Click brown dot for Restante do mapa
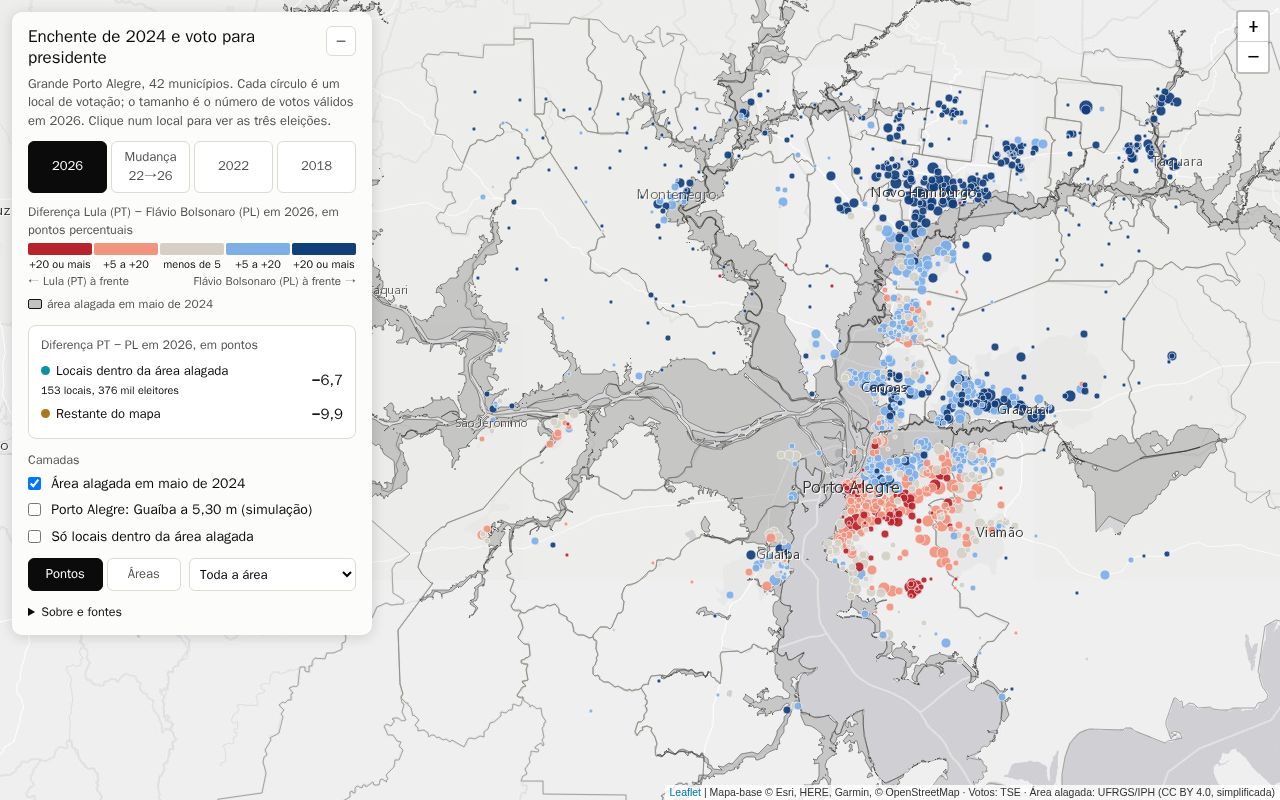 coord(46,414)
